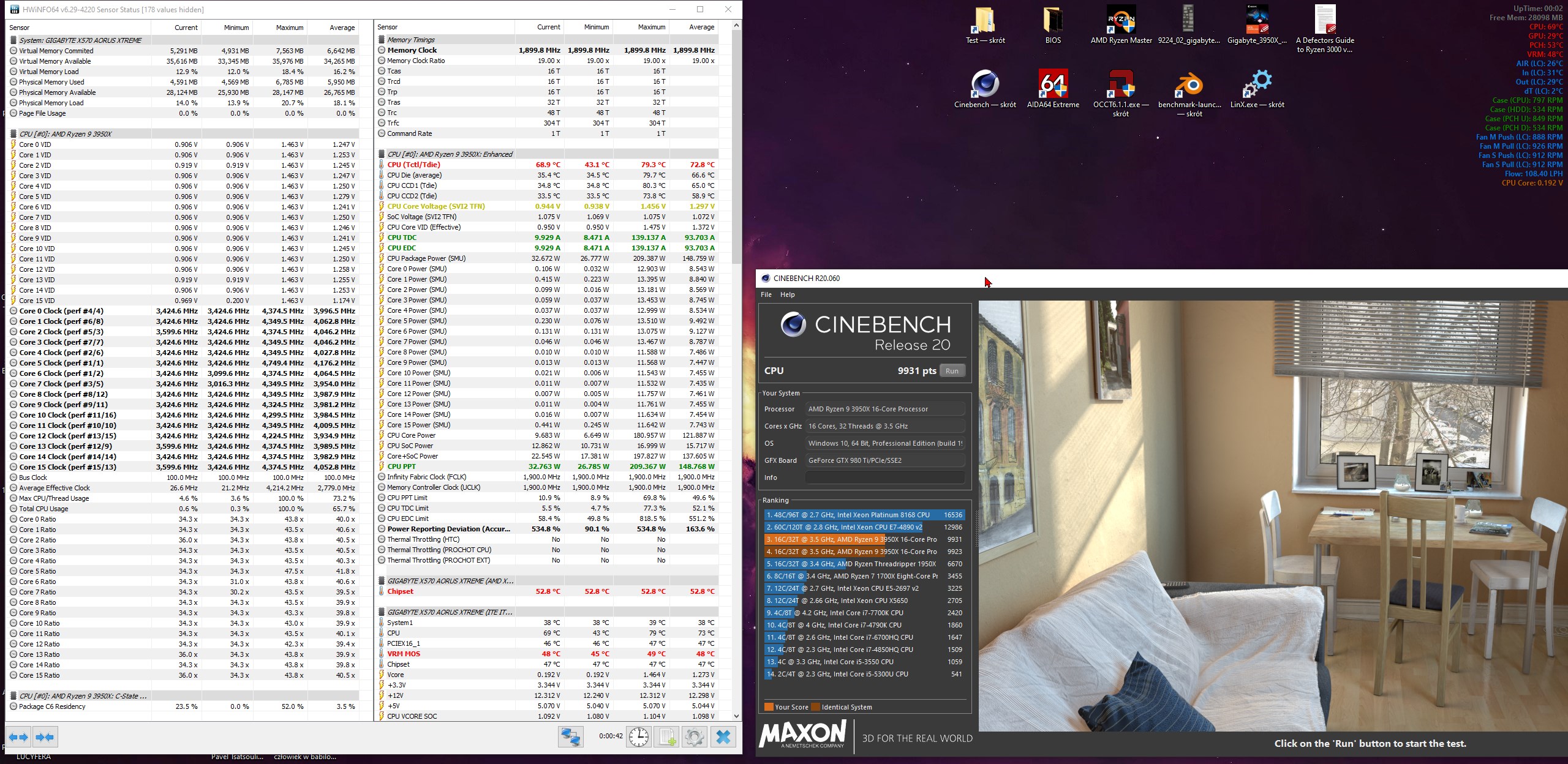Select ranking entry 'AMD Ryzen Threadripper 1950X'
The width and height of the screenshot is (1568, 764).
864,564
